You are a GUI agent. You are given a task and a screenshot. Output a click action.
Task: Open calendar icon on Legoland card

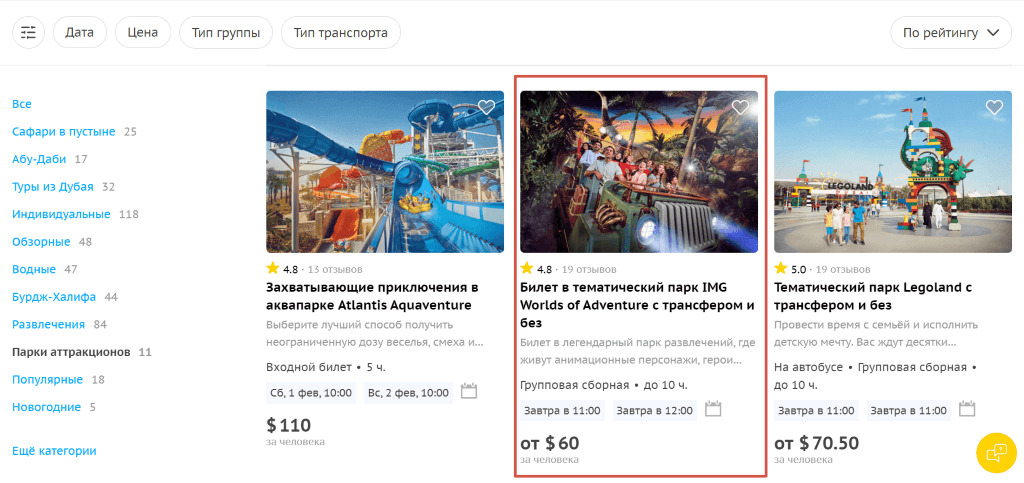(967, 410)
